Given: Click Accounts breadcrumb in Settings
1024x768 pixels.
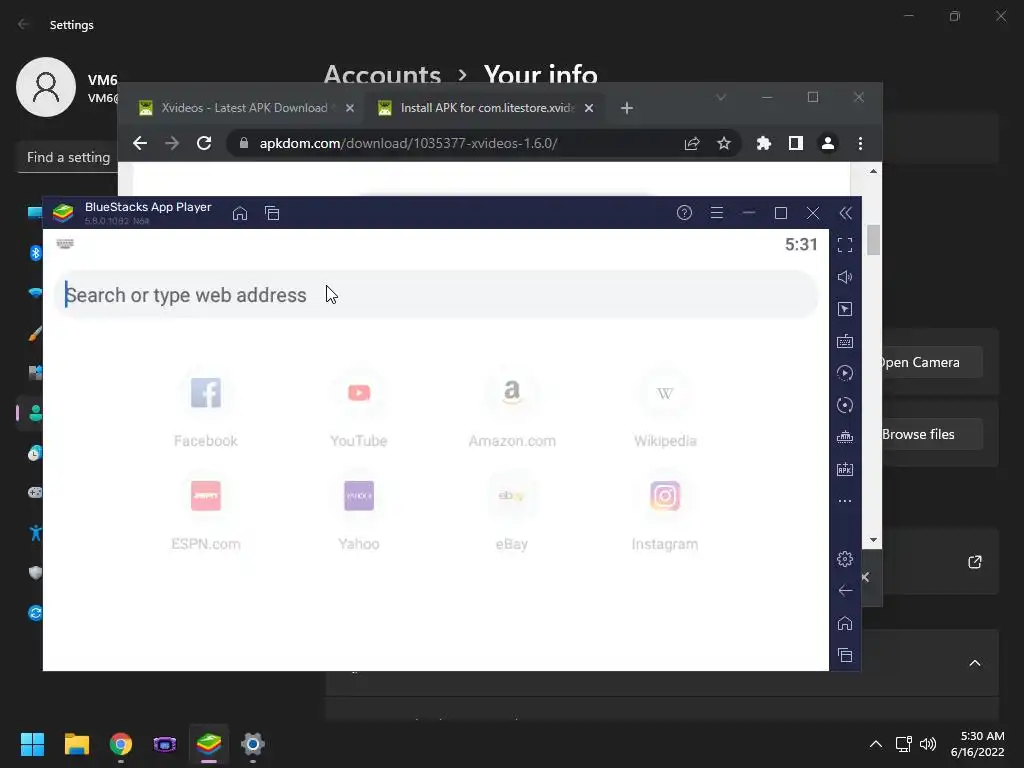Looking at the screenshot, I should [382, 75].
